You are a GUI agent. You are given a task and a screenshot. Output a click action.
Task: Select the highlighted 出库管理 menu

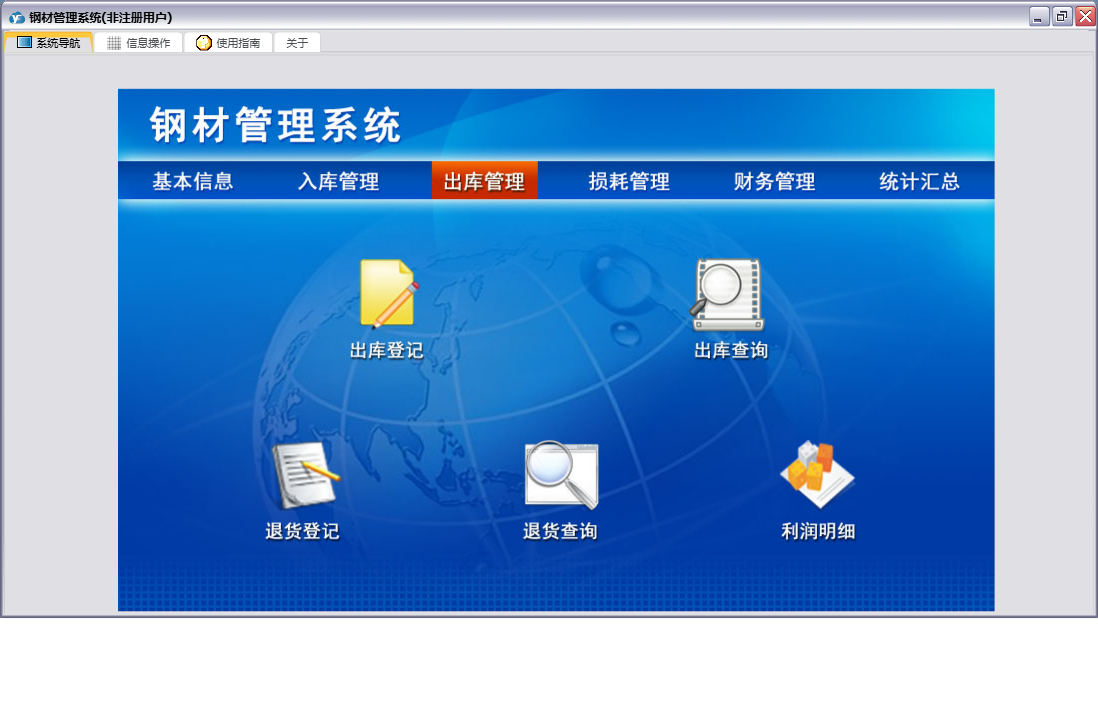point(485,181)
